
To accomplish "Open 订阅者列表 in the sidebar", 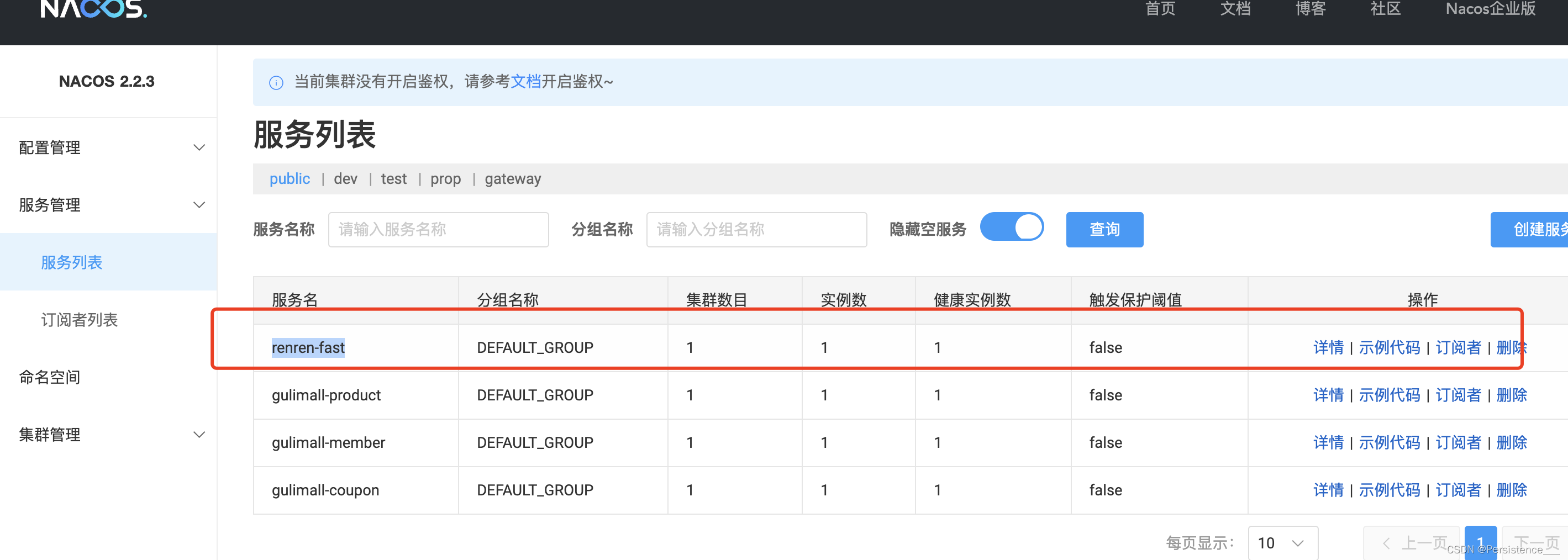I will click(x=79, y=320).
